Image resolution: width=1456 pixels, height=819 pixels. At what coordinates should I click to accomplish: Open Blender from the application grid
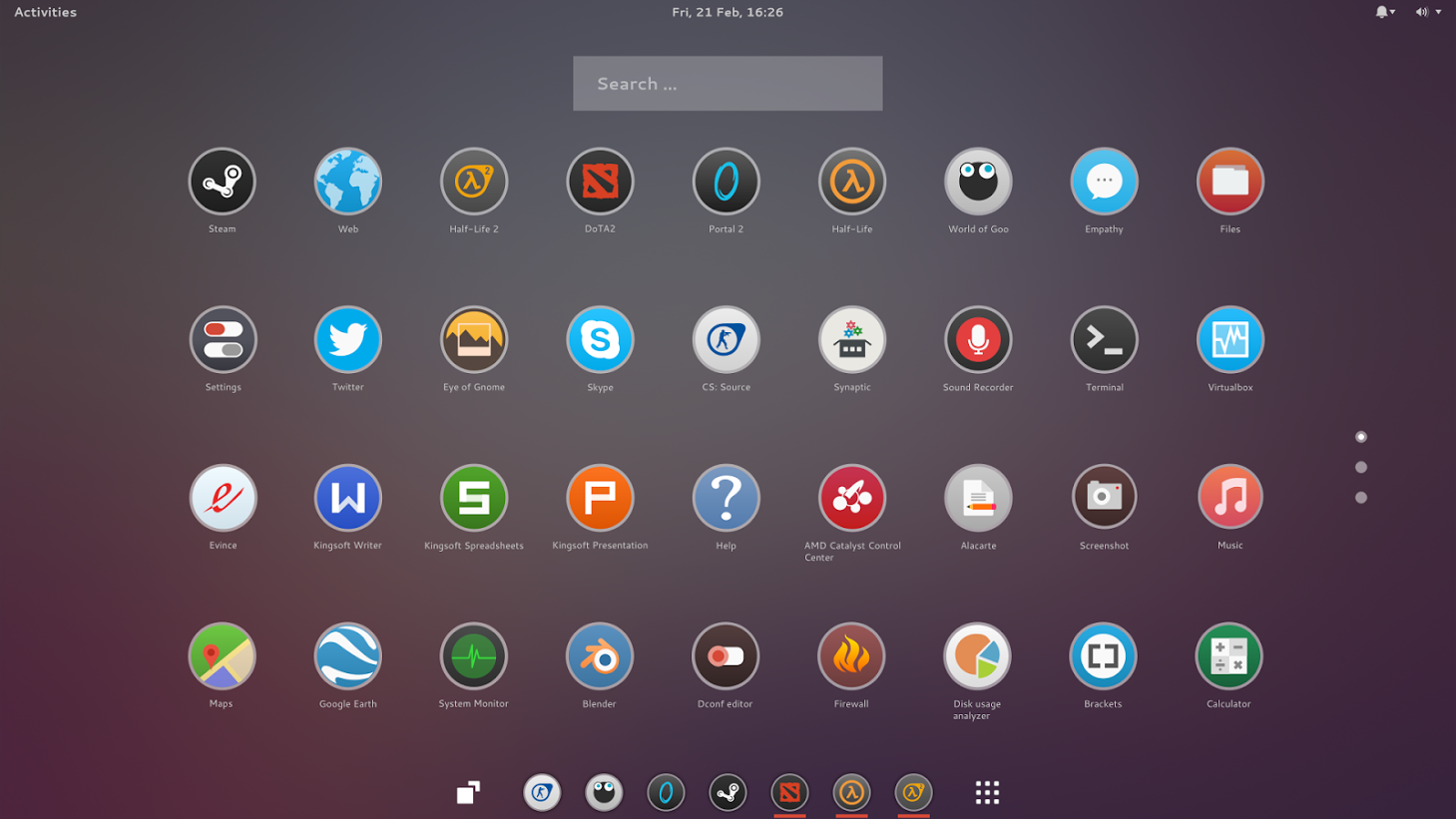click(x=599, y=656)
